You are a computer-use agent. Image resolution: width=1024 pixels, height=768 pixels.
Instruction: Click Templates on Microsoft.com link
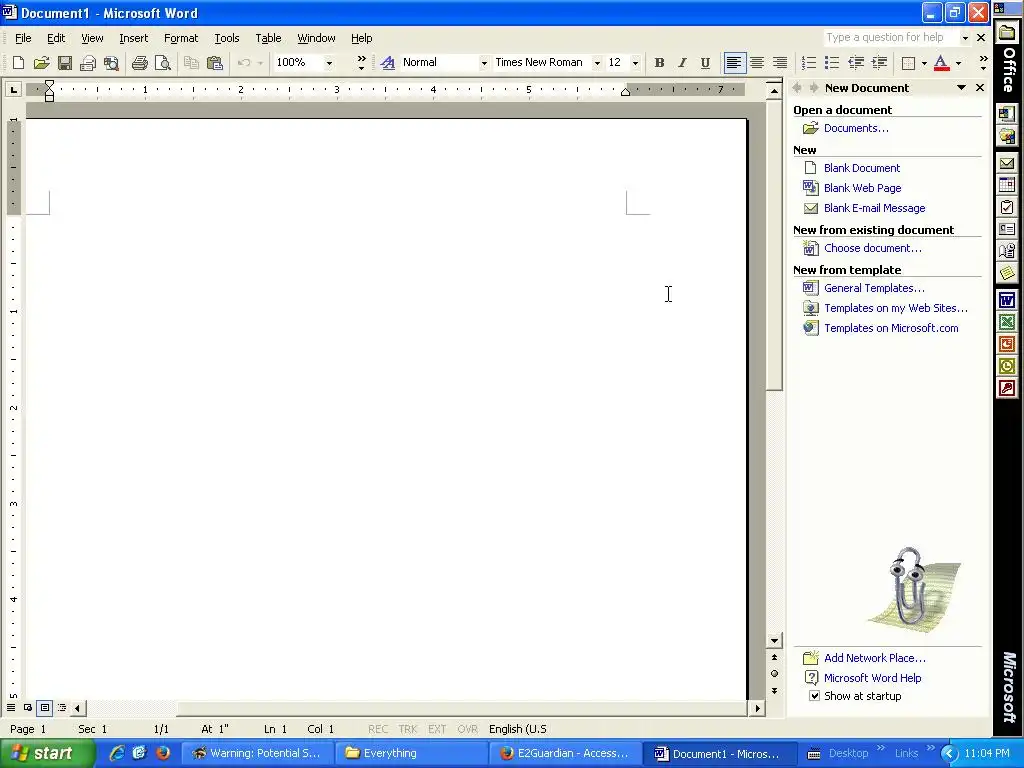tap(891, 328)
